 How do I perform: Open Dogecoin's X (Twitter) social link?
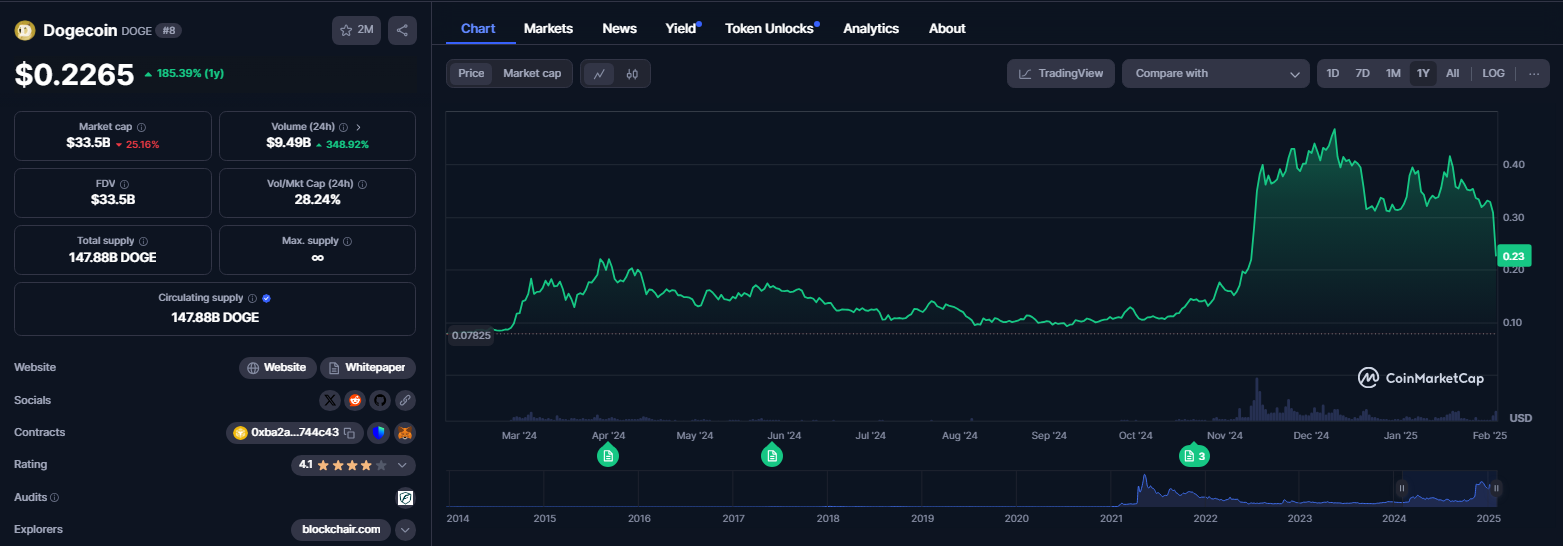(x=330, y=400)
